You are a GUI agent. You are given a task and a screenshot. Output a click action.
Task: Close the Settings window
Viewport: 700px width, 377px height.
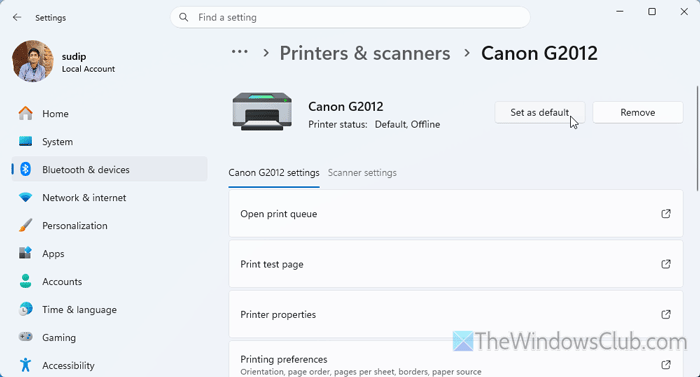click(684, 12)
